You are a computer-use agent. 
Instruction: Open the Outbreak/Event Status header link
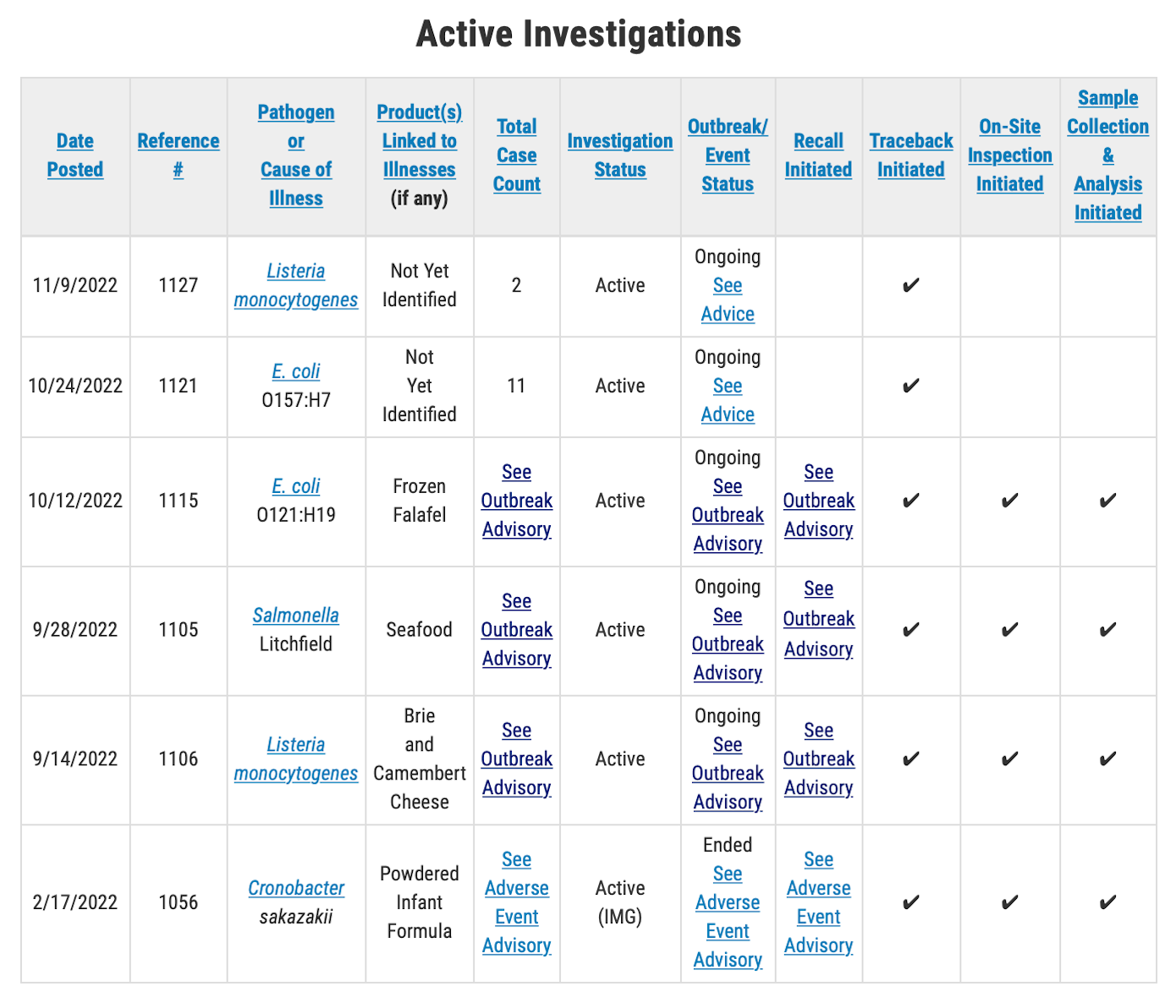[x=727, y=156]
